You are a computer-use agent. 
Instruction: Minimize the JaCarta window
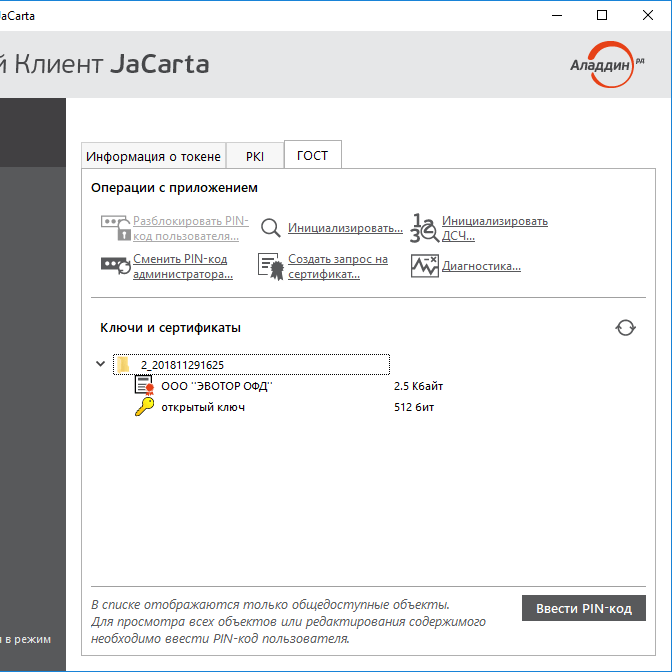557,15
